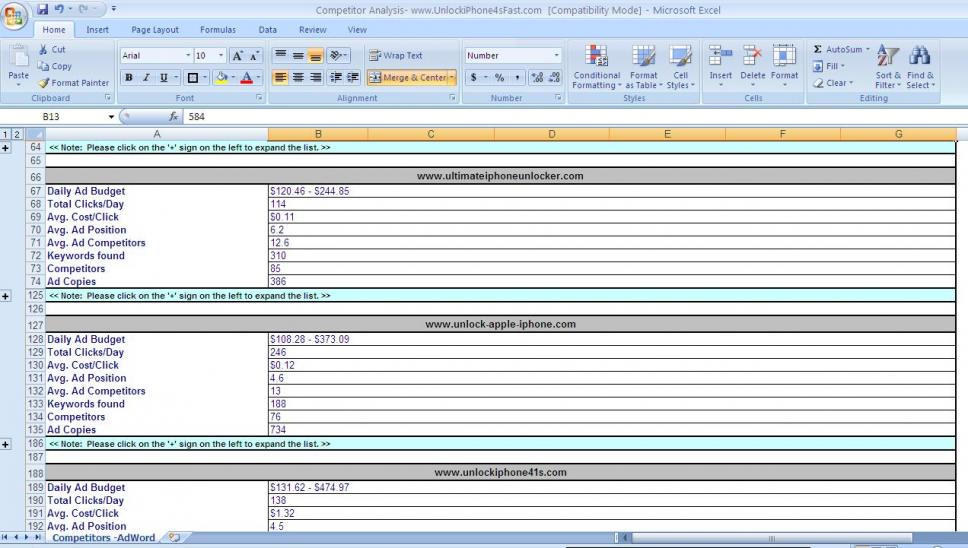Open the Page Layout ribbon tab
The image size is (968, 548).
155,30
